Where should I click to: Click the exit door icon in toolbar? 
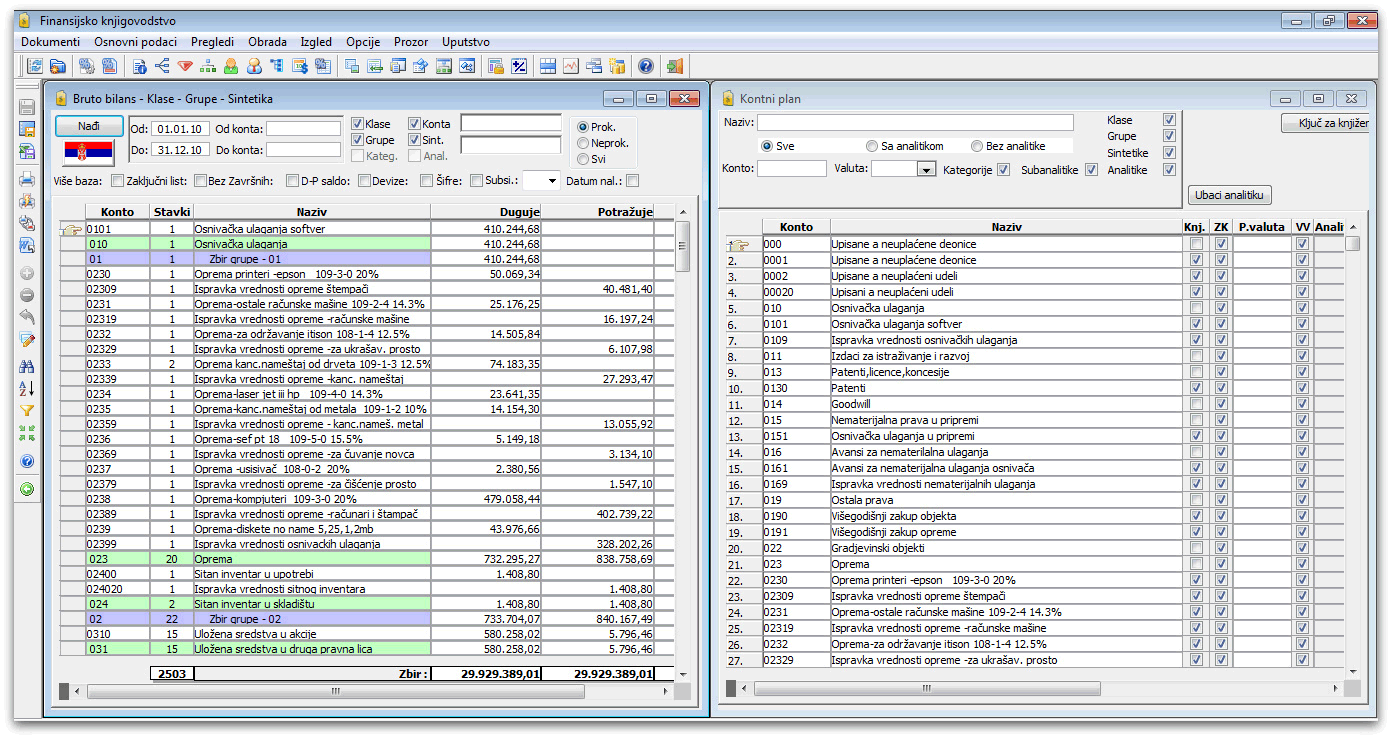[x=674, y=66]
